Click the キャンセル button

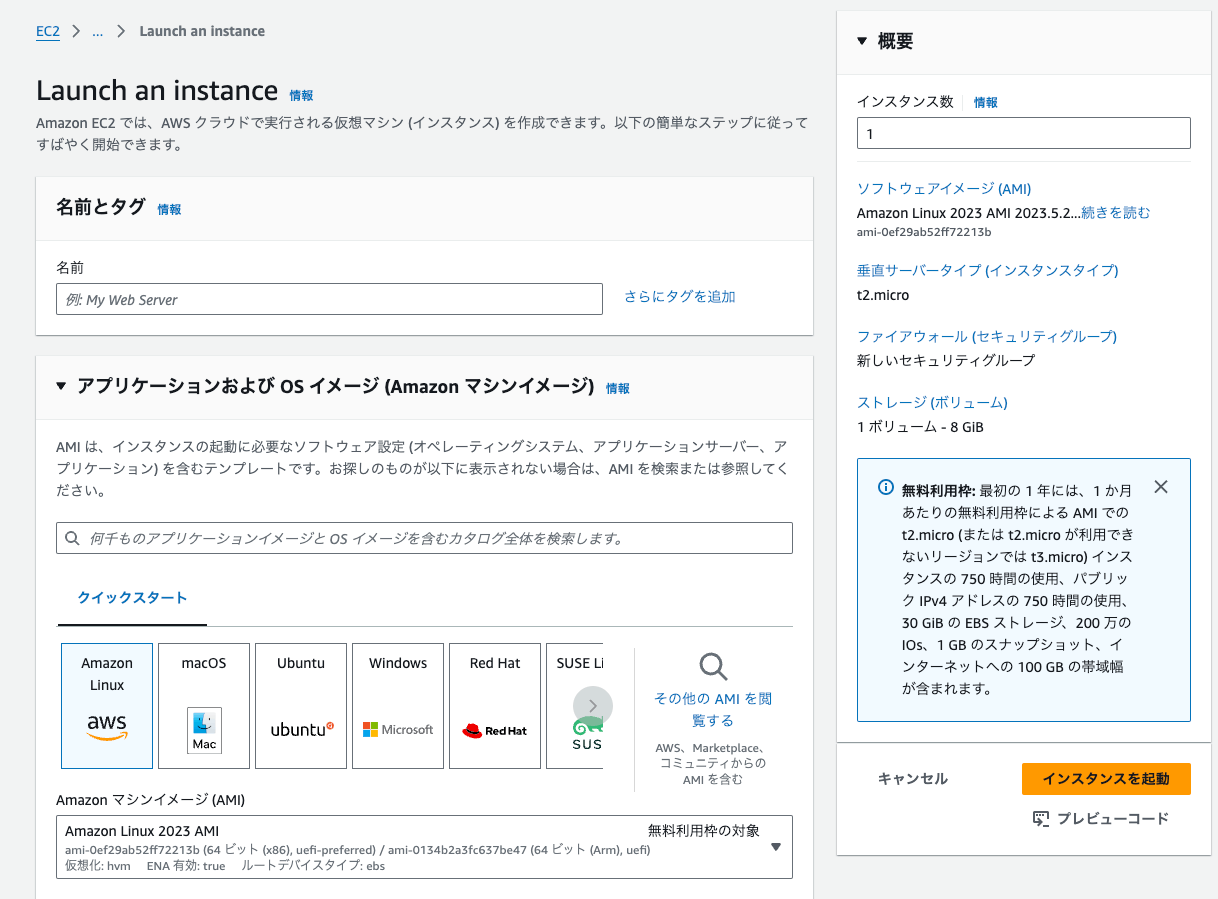(x=913, y=778)
